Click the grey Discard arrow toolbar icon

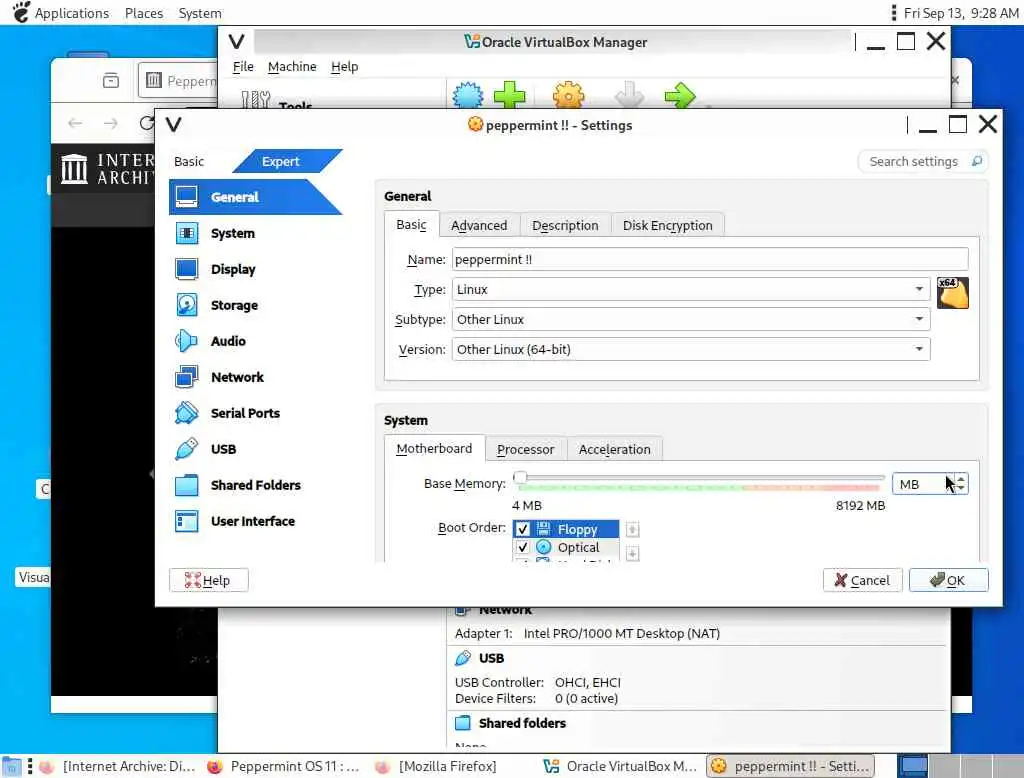[630, 95]
